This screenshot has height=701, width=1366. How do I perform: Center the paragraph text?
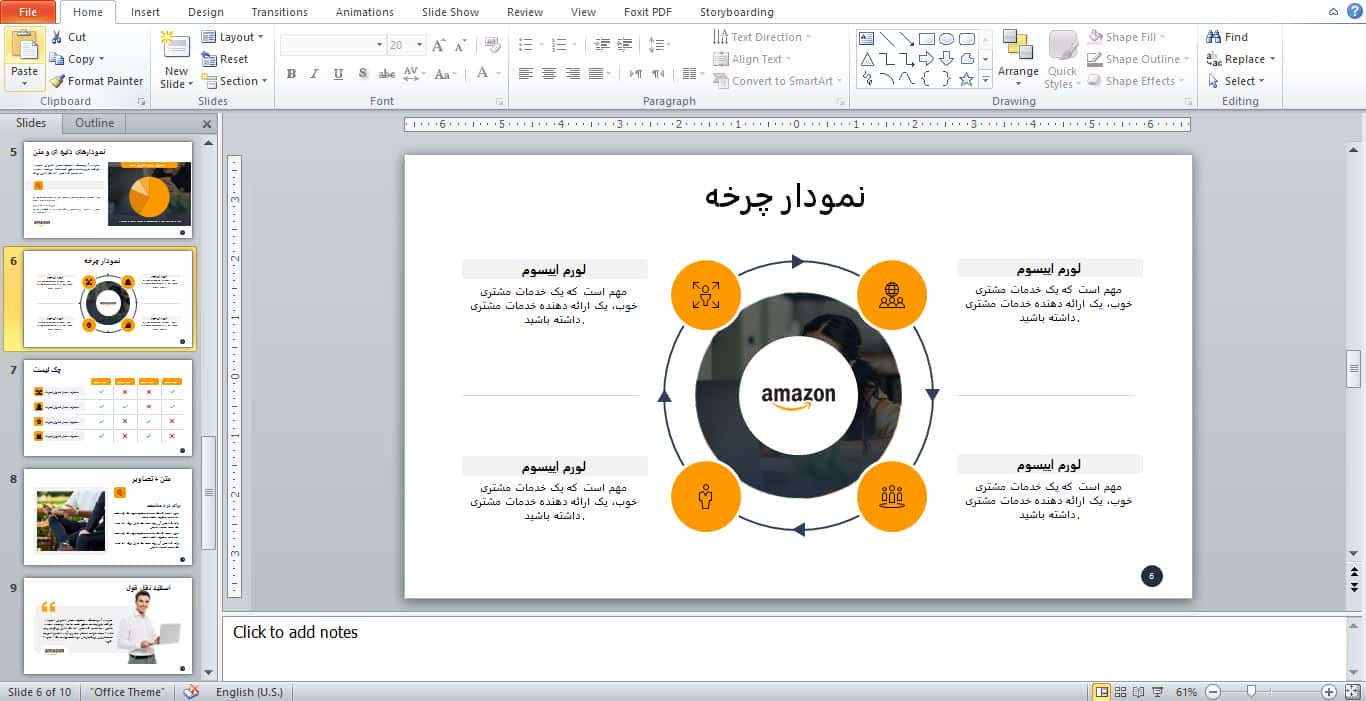(x=549, y=73)
